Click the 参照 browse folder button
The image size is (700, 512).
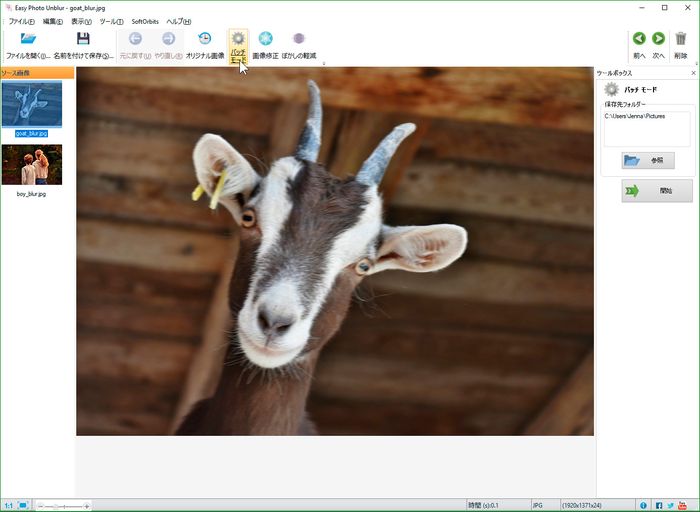(x=648, y=160)
